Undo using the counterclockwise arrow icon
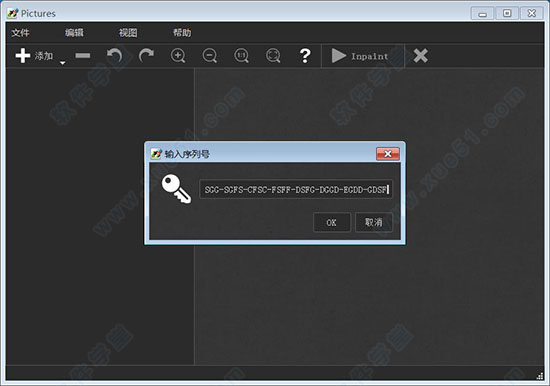Screen dimensions: 550x386 [114, 55]
